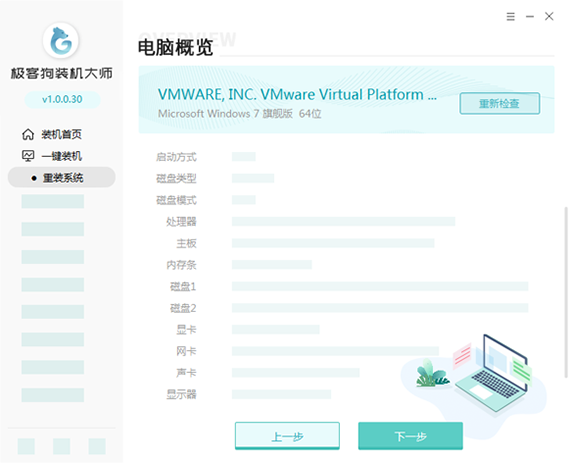The width and height of the screenshot is (570, 463).
Task: Click the 重新检查 button
Action: tap(499, 104)
